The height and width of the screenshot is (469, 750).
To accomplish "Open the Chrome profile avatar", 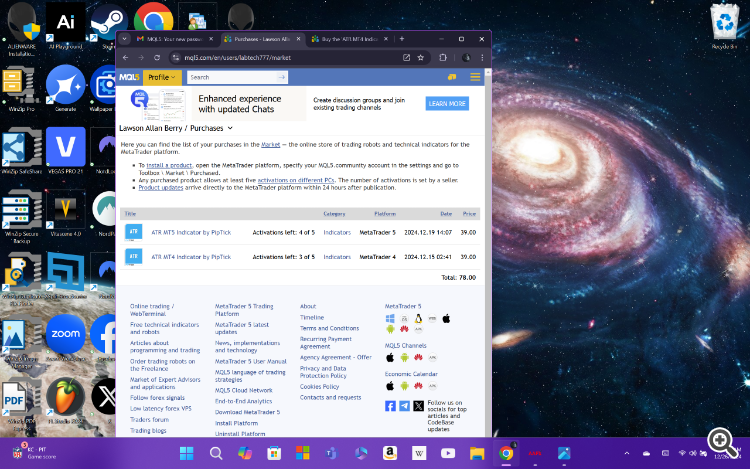I will (466, 57).
